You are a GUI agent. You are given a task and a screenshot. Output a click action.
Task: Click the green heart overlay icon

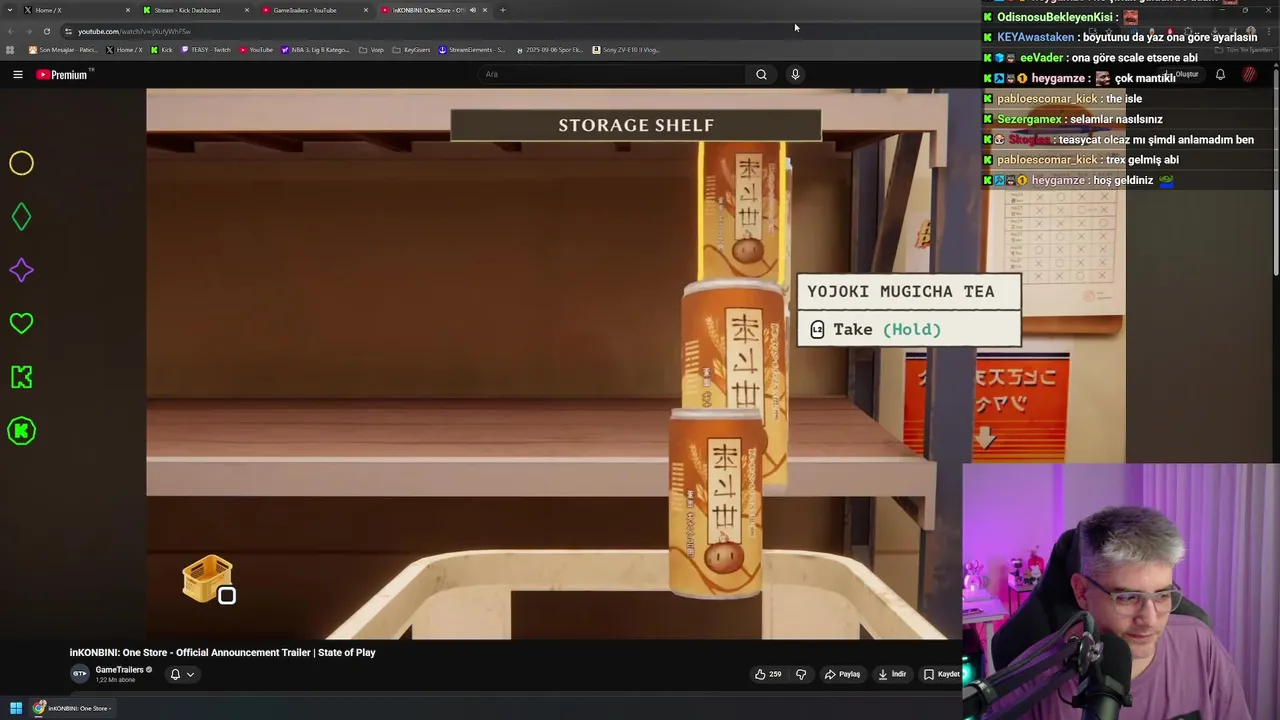[21, 323]
